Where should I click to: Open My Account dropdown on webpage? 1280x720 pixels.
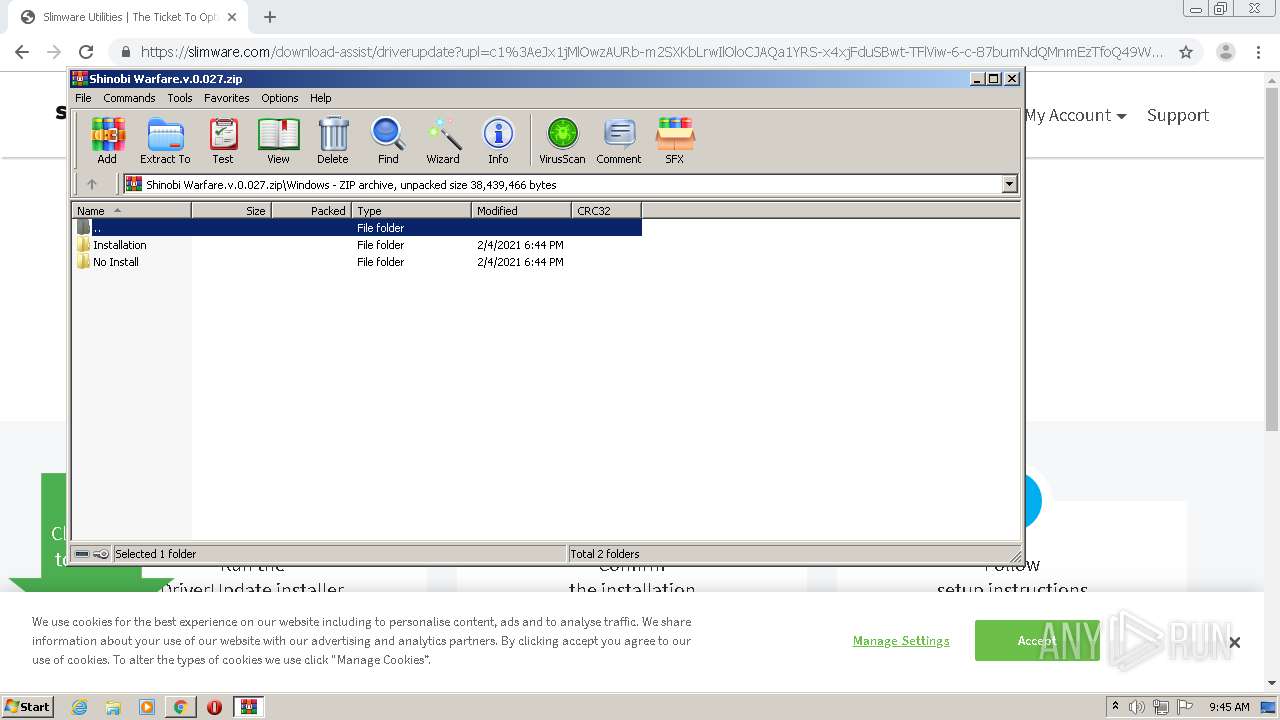[x=1075, y=115]
